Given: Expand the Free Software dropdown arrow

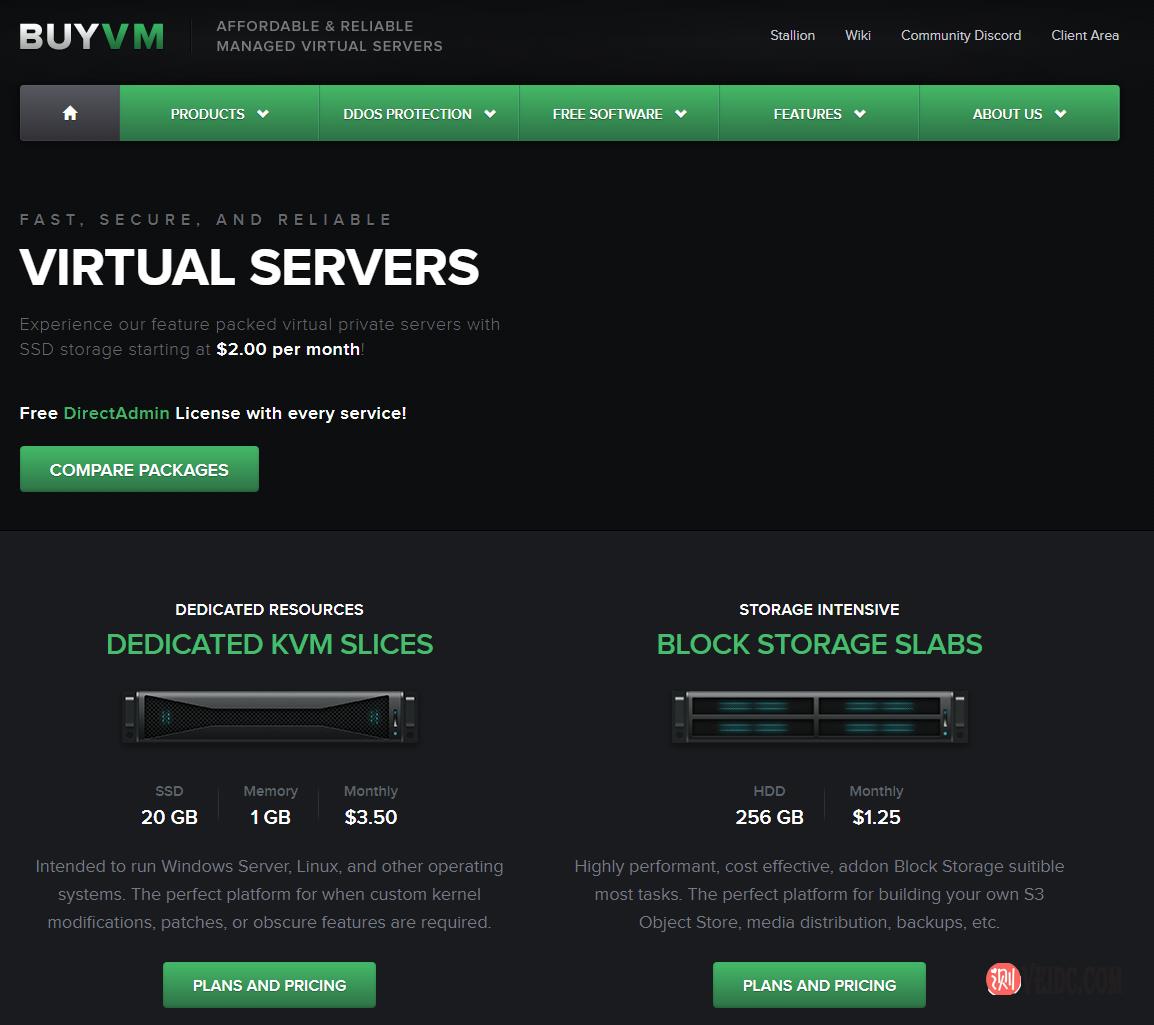Looking at the screenshot, I should tap(681, 114).
